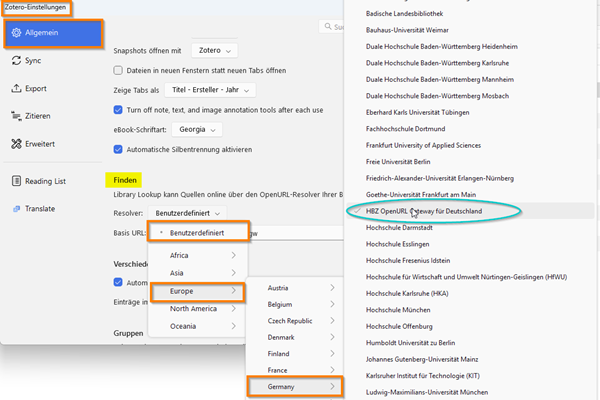
Task: Click the Translate plugin icon
Action: click(16, 209)
